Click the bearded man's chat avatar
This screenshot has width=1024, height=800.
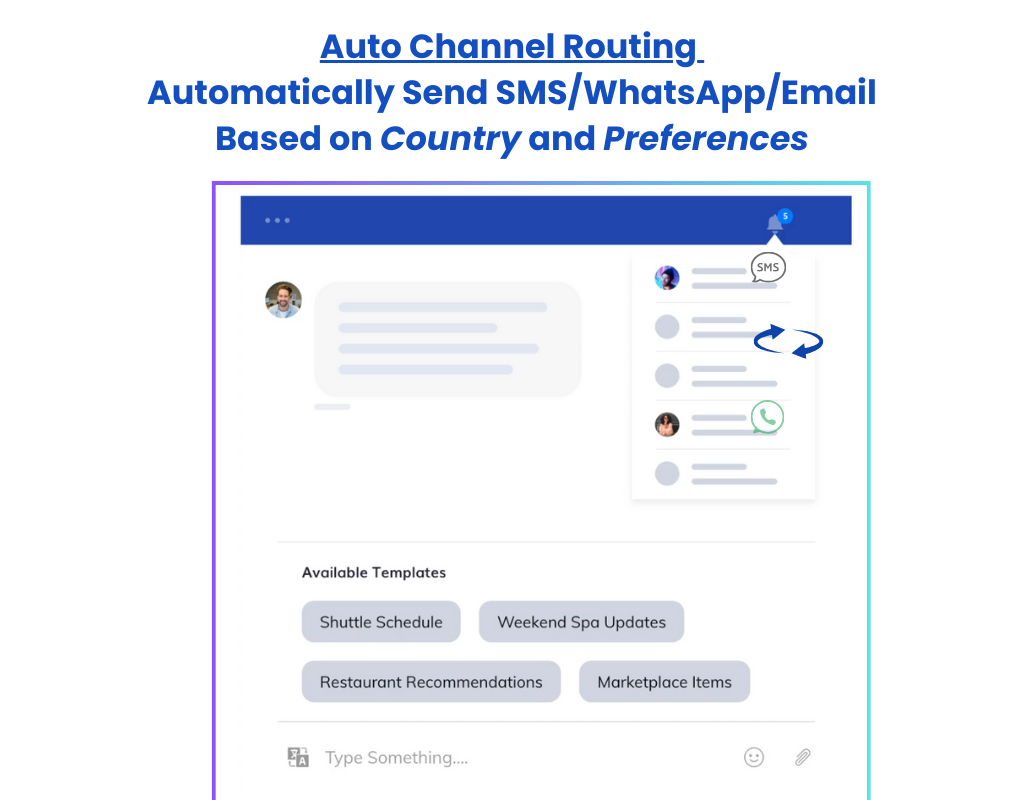(x=283, y=300)
